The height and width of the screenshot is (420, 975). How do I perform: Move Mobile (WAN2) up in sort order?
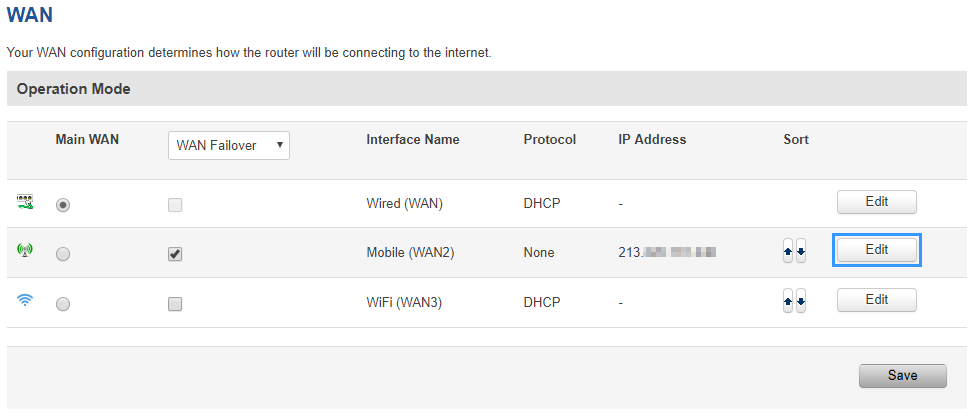(788, 253)
